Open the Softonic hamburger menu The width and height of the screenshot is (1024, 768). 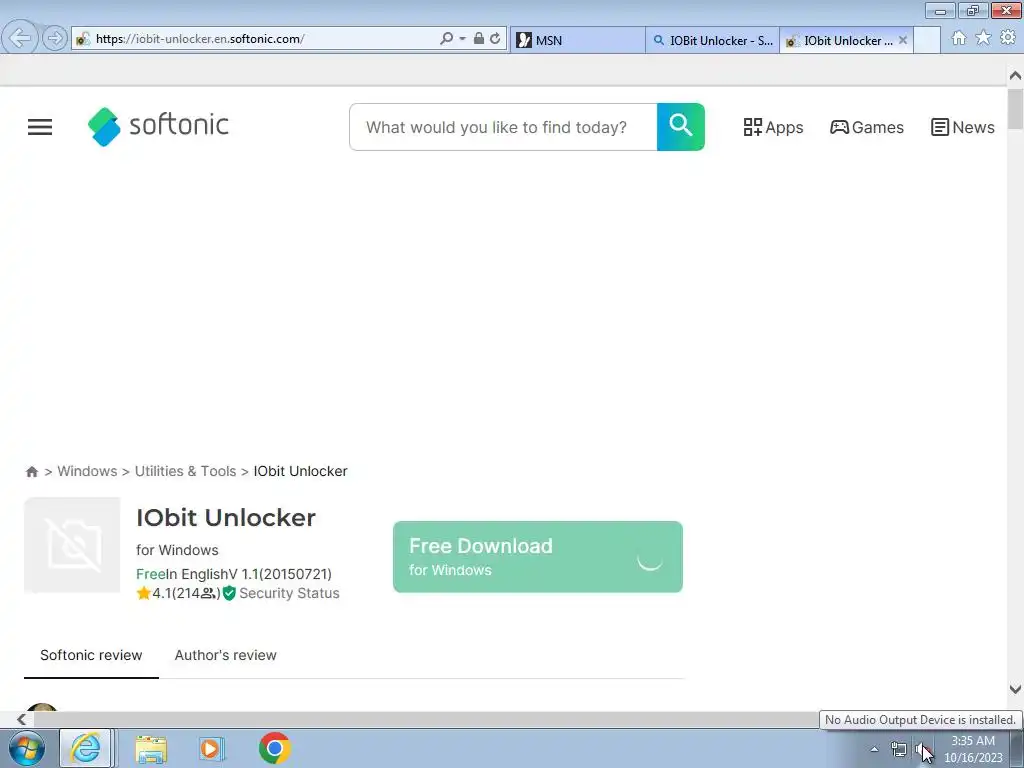click(x=40, y=127)
